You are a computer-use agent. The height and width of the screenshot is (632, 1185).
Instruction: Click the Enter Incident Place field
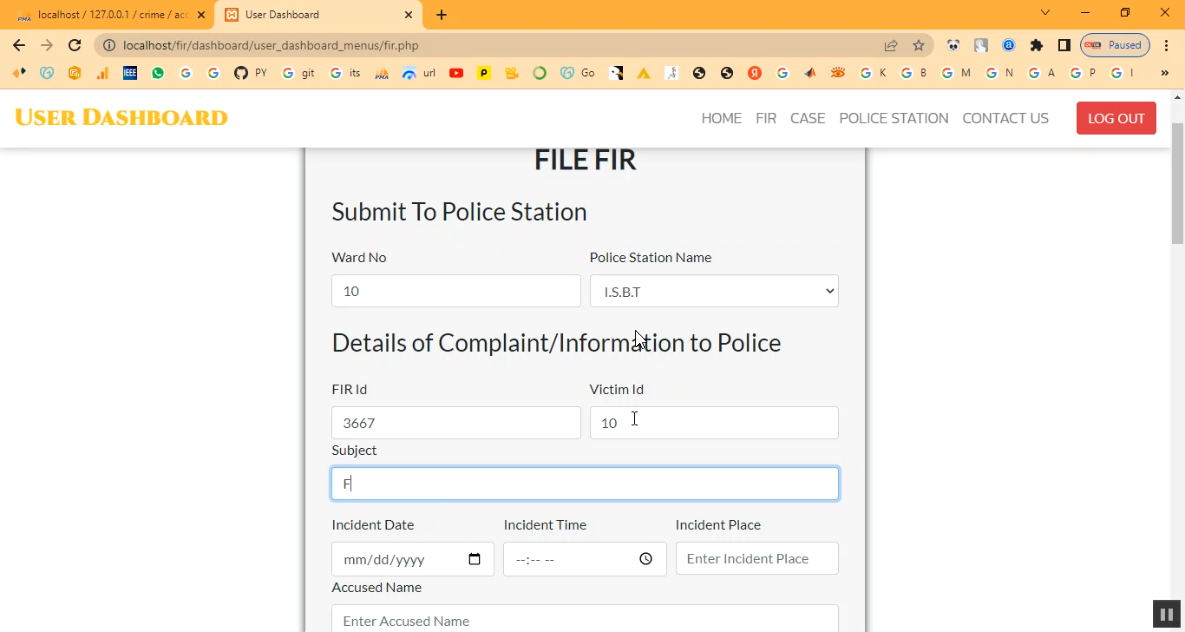[756, 559]
